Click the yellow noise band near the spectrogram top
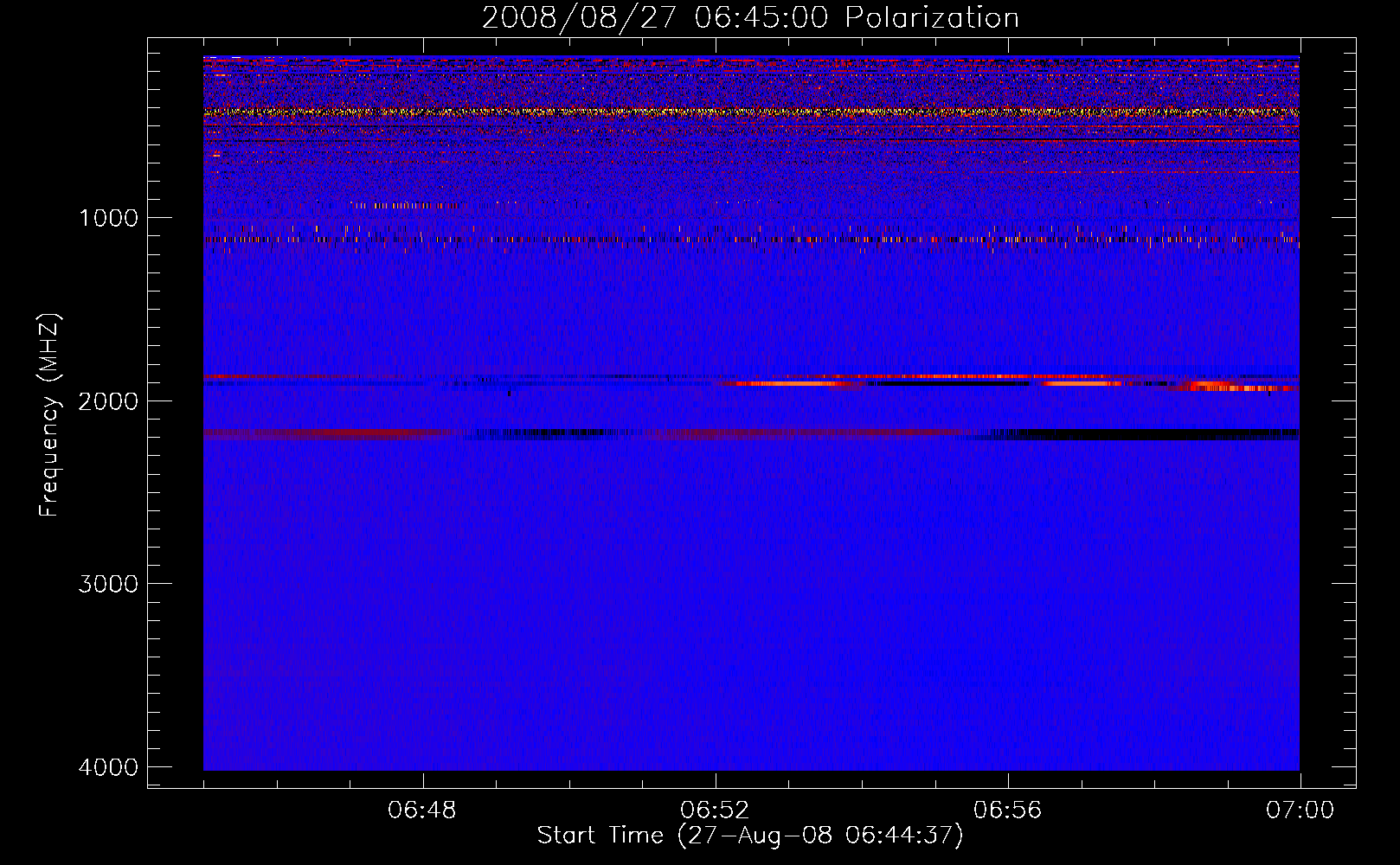This screenshot has width=1400, height=865. (751, 112)
